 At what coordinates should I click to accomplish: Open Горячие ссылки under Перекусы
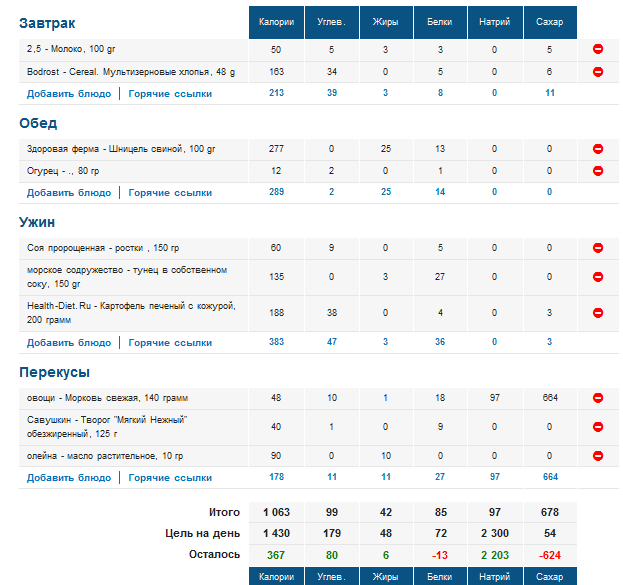click(x=170, y=478)
